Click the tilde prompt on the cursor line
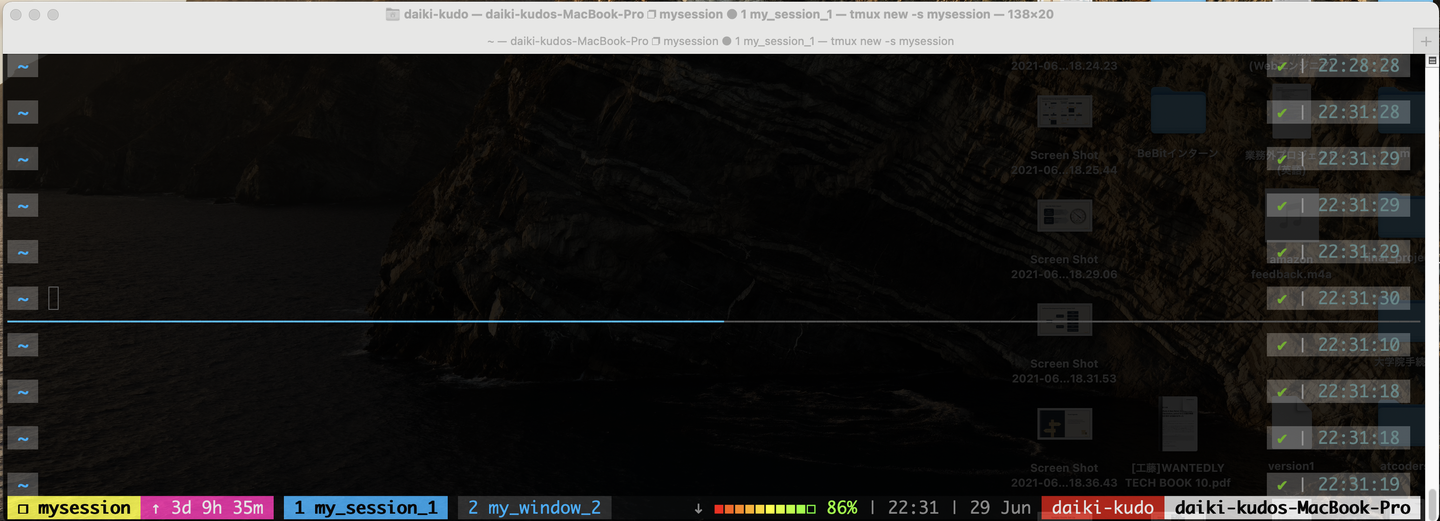This screenshot has width=1440, height=521. (23, 298)
